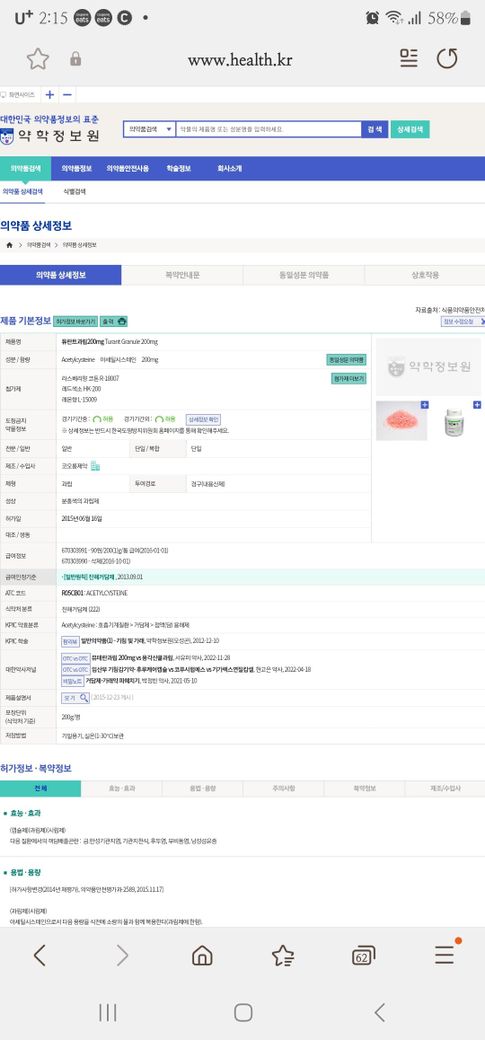Open the teal 상세검색 button

click(x=410, y=129)
